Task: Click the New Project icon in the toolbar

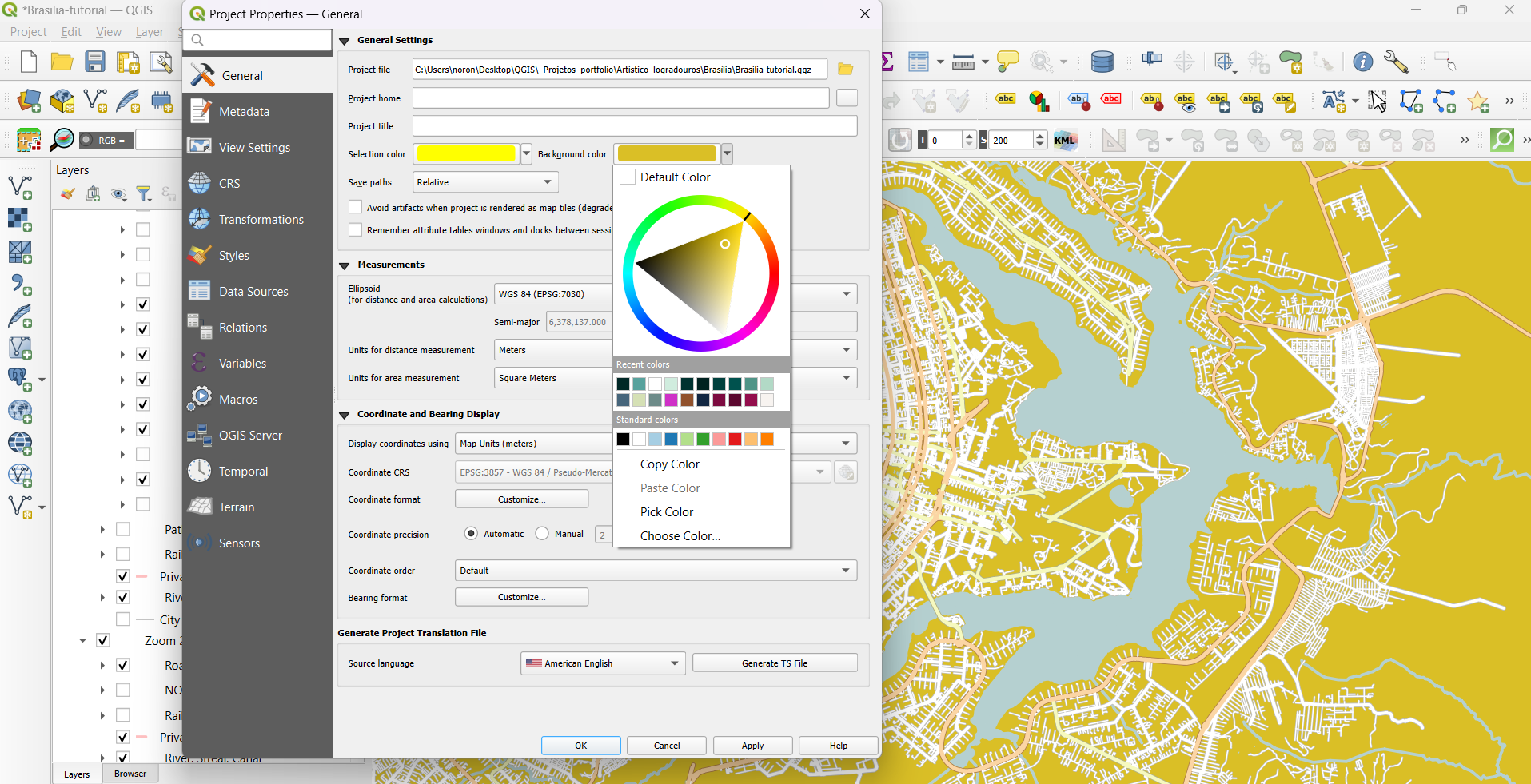Action: (x=29, y=62)
